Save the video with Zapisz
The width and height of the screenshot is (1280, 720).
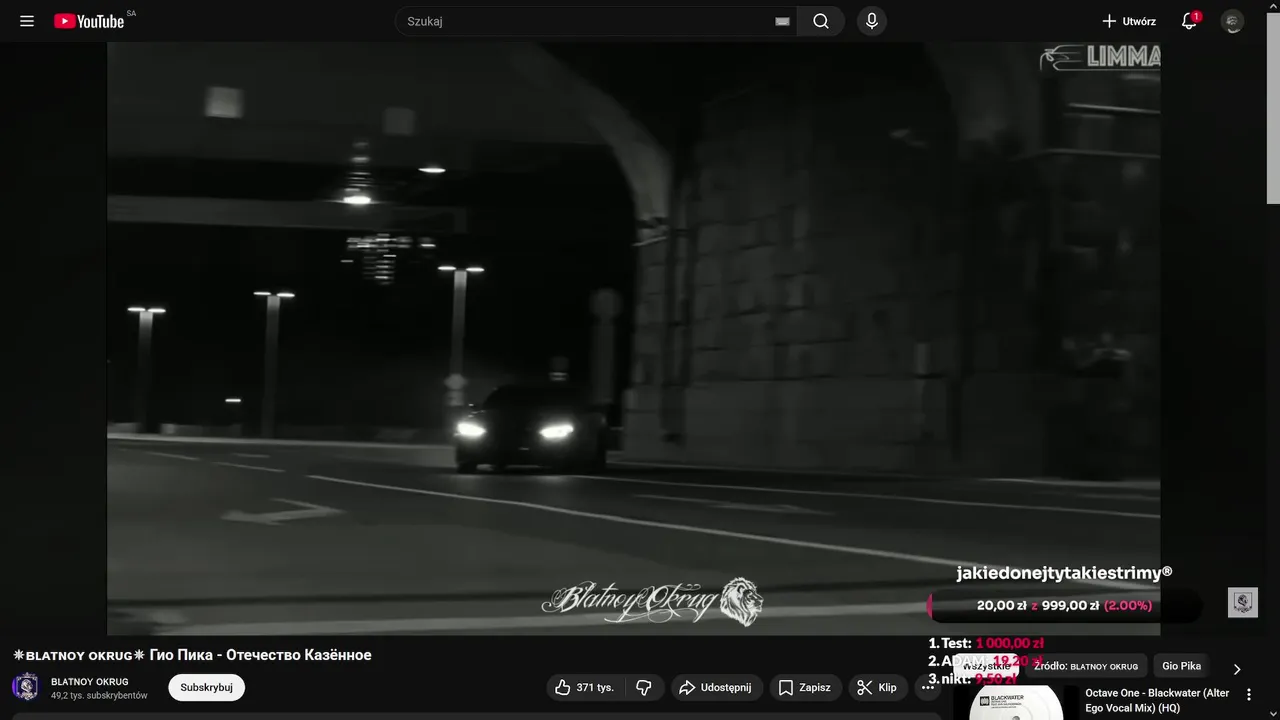coord(805,687)
